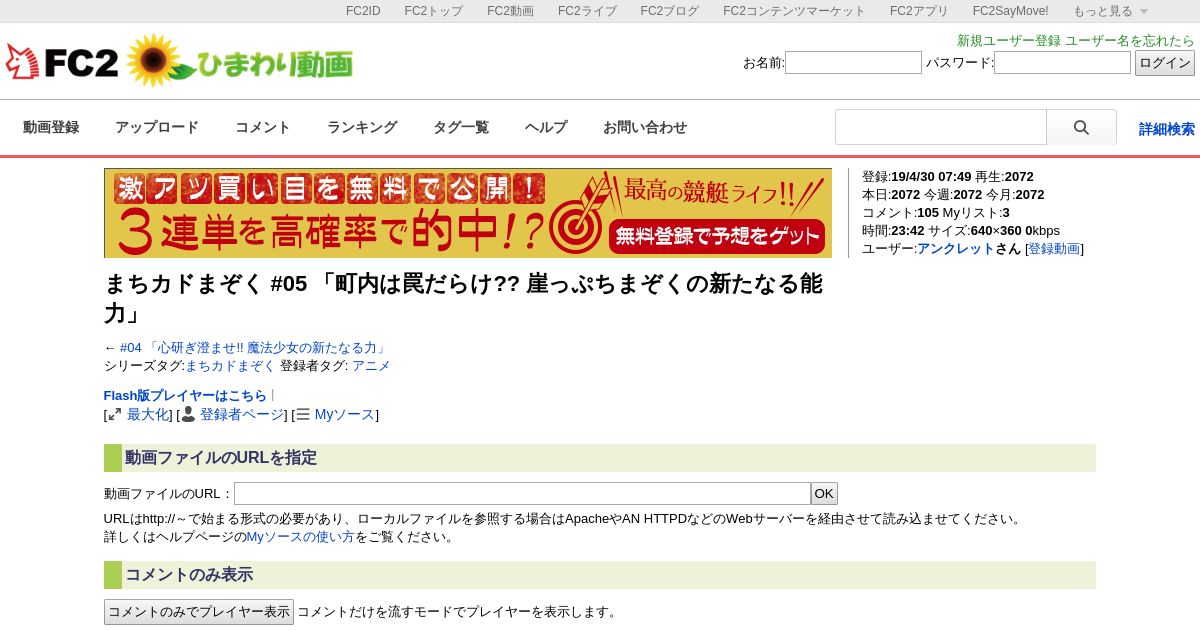Click the アンクレット user link
Image resolution: width=1200 pixels, height=630 pixels.
956,248
